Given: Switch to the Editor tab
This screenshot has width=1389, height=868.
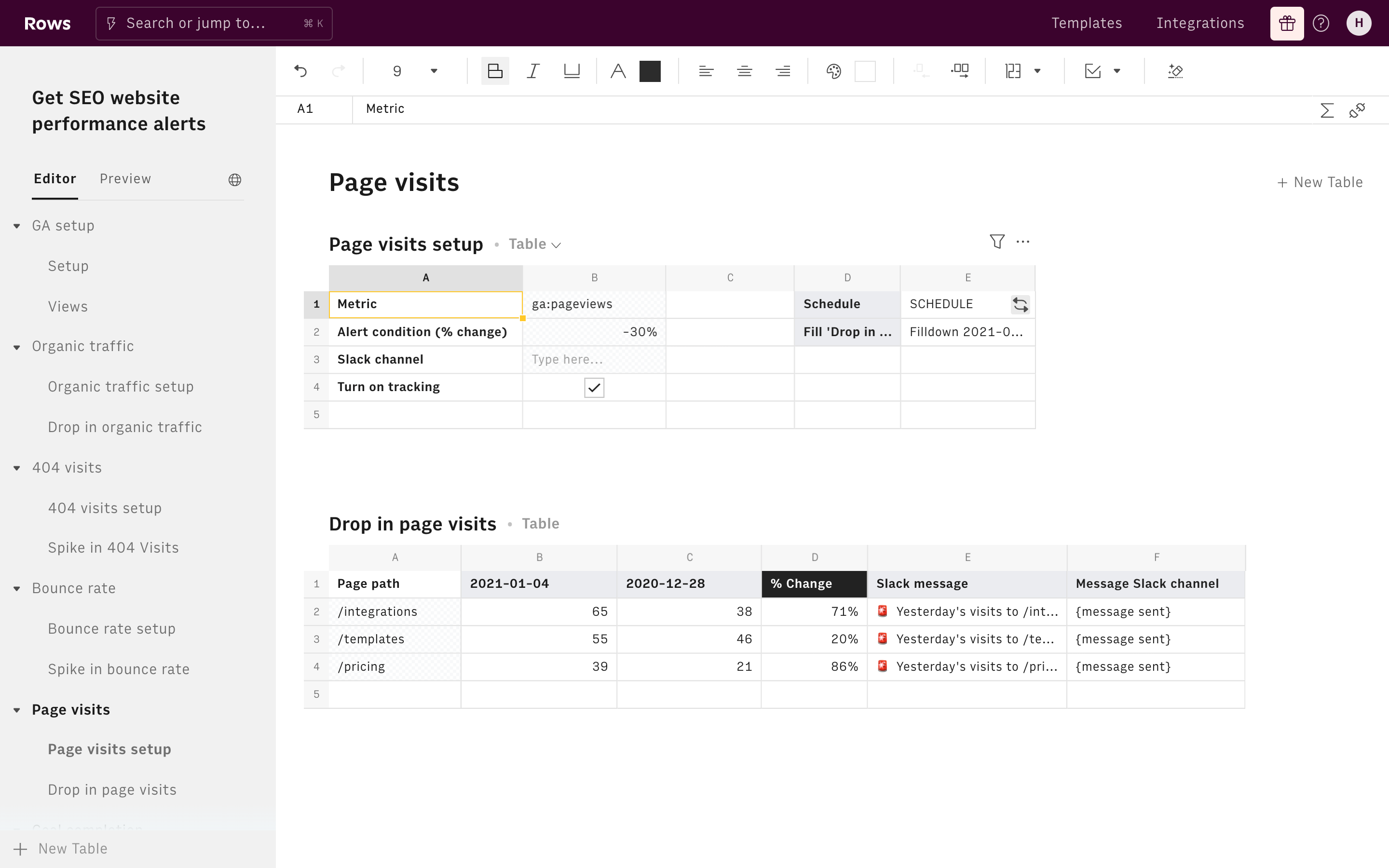Looking at the screenshot, I should pos(54,178).
